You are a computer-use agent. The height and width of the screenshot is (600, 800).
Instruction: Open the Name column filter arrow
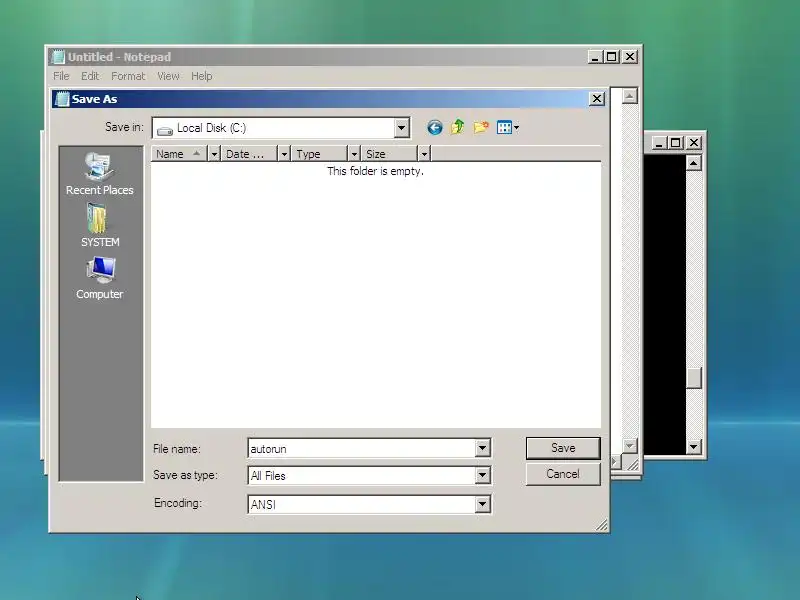coord(214,154)
